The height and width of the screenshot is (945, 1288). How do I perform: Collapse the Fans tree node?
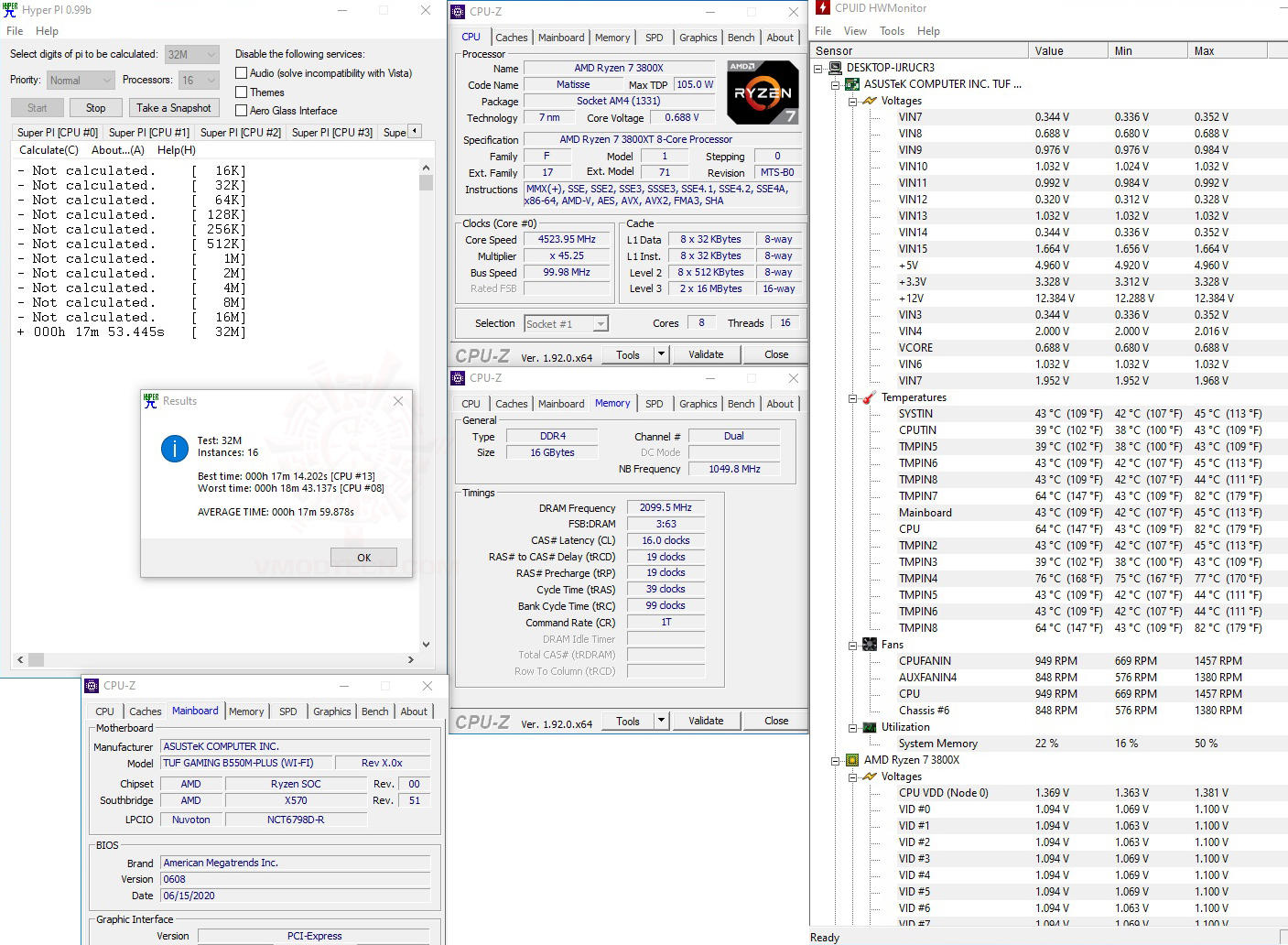click(x=853, y=646)
